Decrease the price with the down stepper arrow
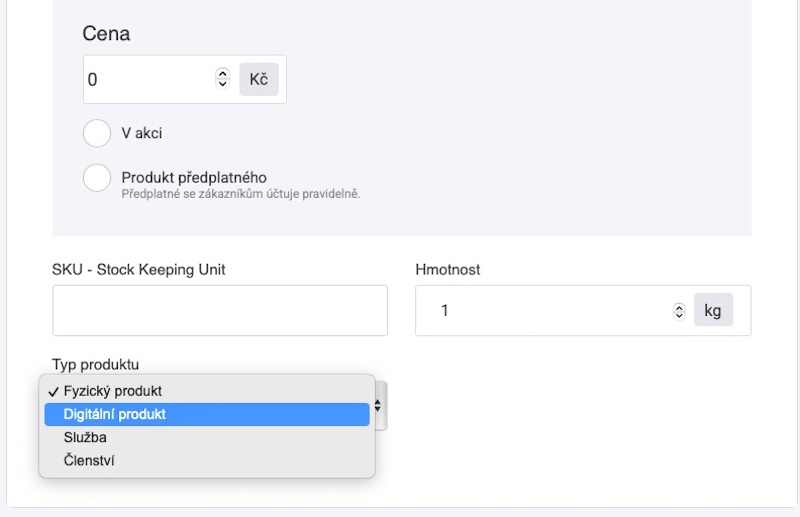 click(222, 84)
